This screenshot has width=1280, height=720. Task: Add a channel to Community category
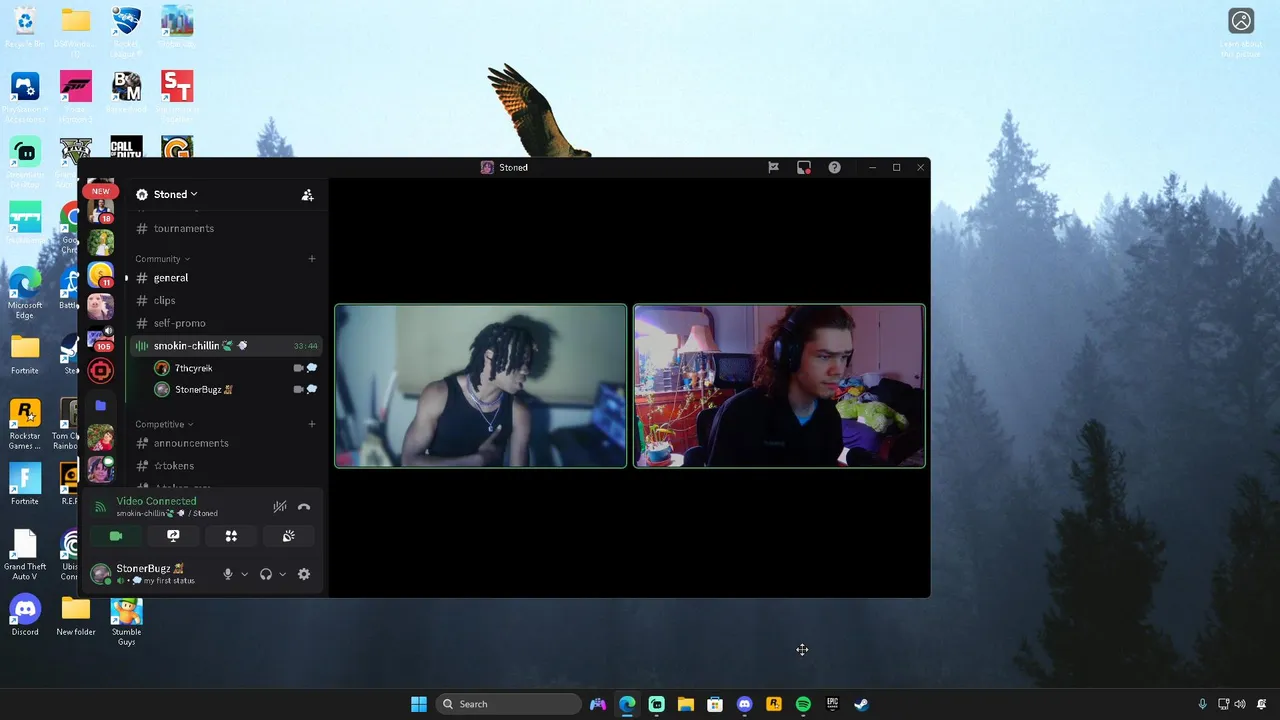click(312, 259)
